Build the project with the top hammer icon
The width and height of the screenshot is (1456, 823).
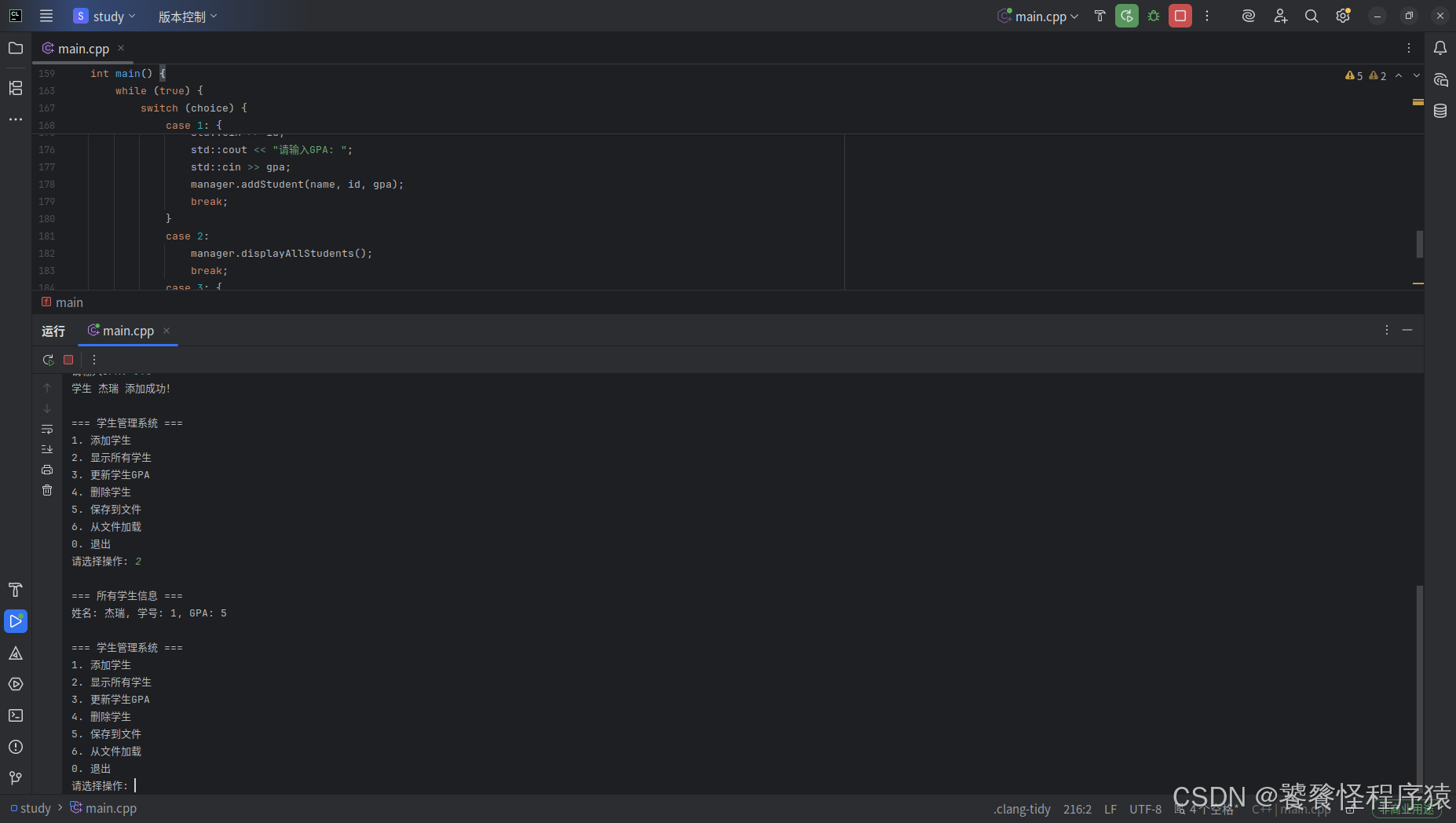click(1099, 16)
